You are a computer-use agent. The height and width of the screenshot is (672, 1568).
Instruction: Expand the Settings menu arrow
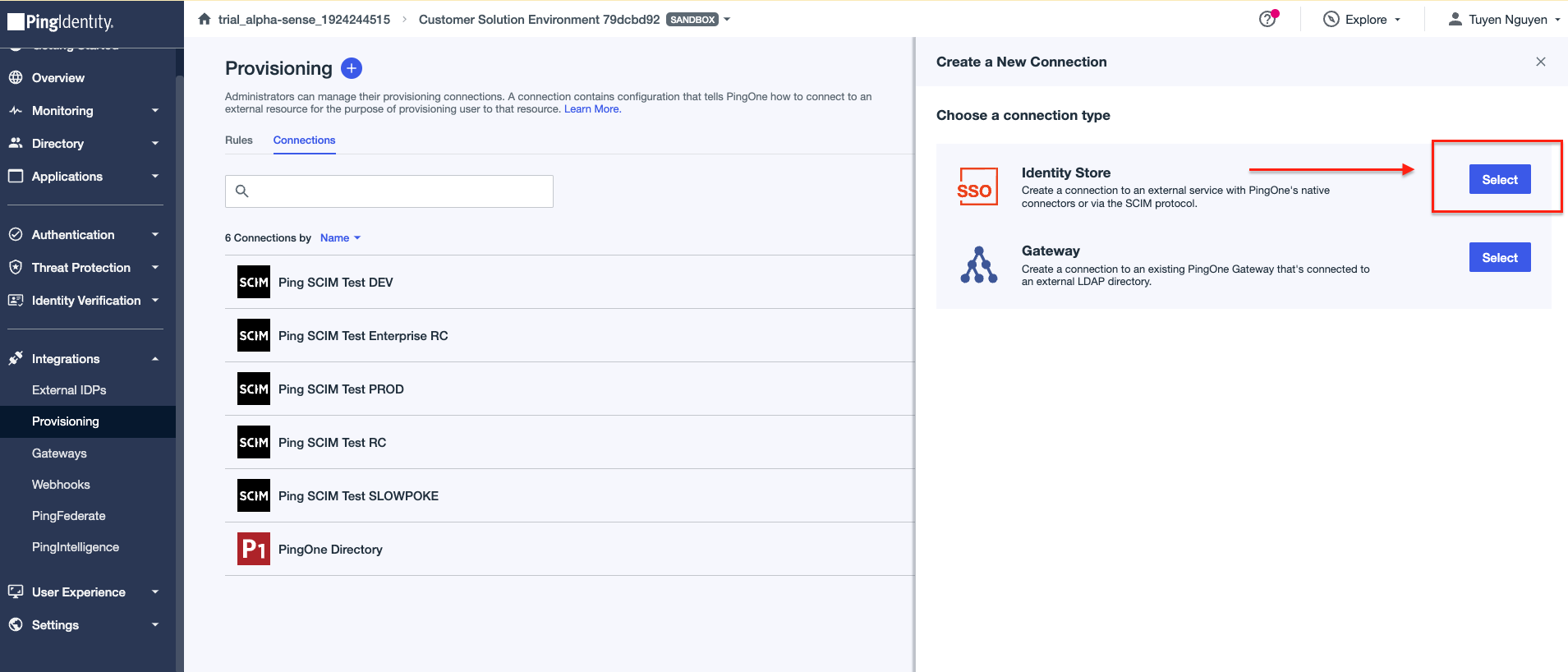155,624
